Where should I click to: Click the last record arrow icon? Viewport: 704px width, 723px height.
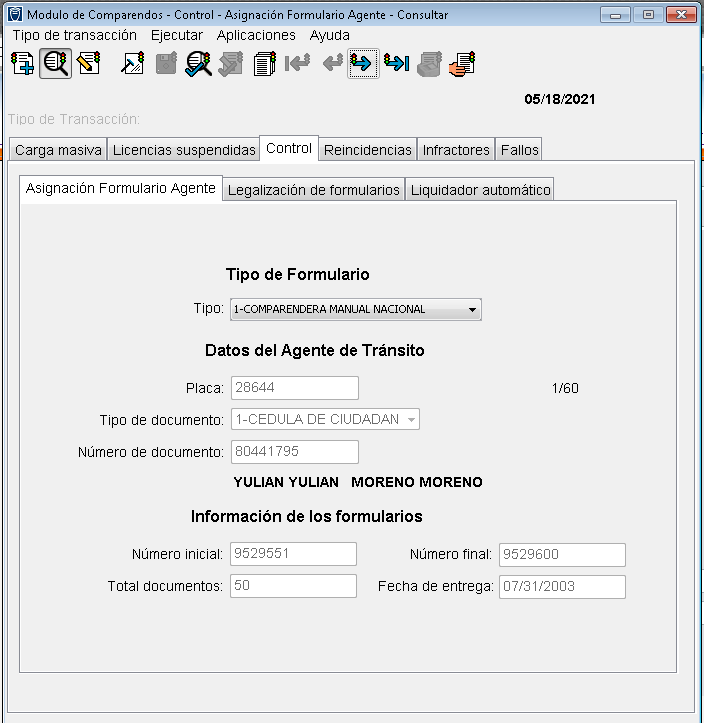click(396, 64)
